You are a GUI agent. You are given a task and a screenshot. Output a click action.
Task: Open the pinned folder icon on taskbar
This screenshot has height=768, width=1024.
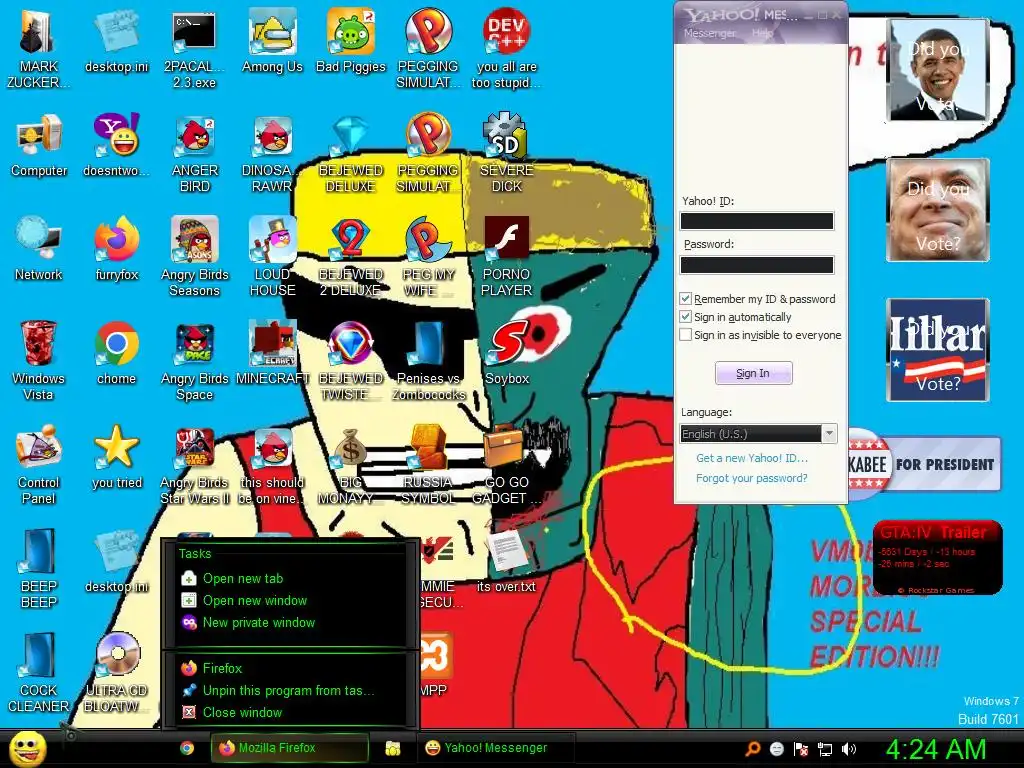tap(392, 748)
